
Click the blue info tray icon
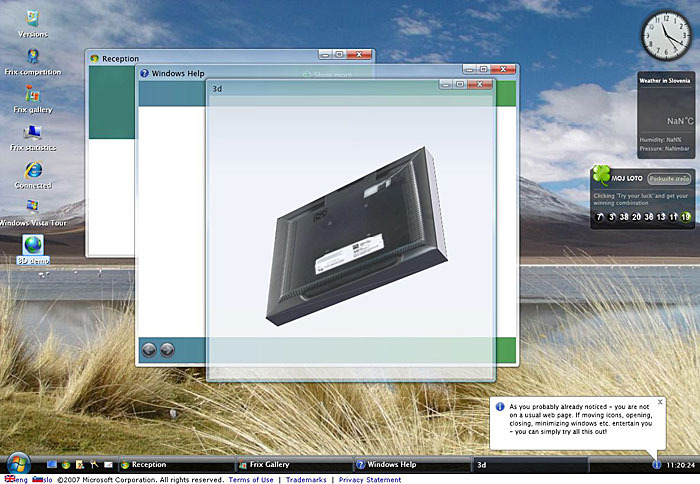tap(656, 465)
